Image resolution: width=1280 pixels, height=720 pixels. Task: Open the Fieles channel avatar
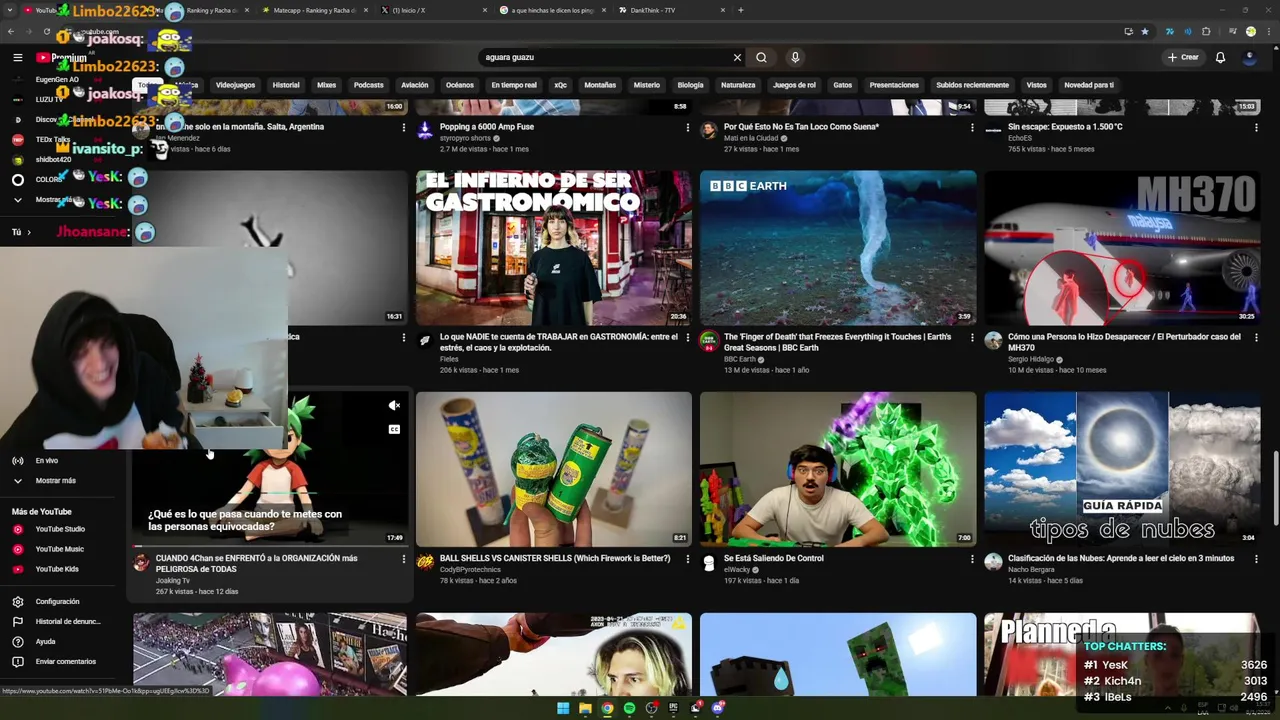click(425, 341)
